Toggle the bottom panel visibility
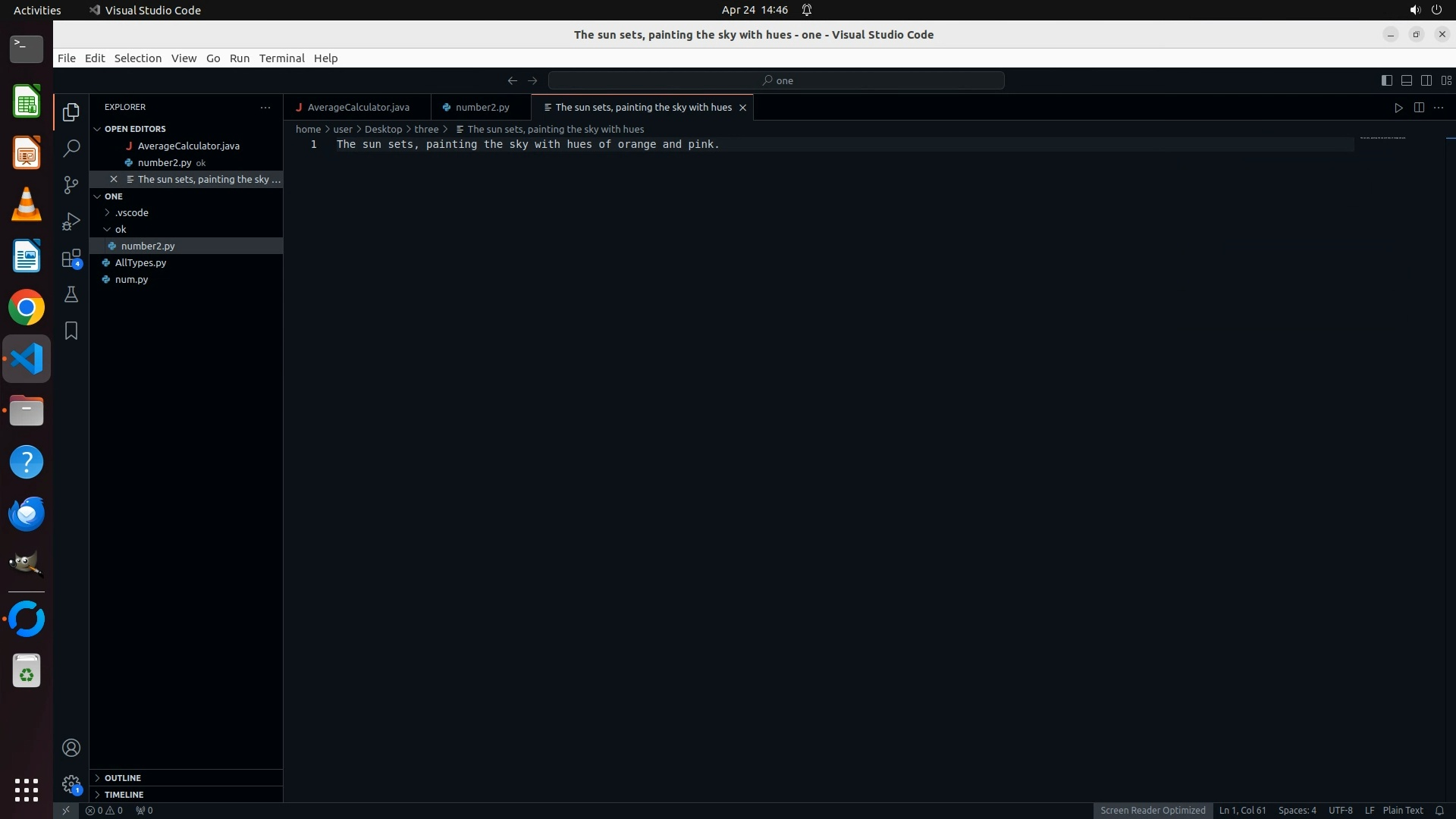The image size is (1456, 819). coord(1406,80)
